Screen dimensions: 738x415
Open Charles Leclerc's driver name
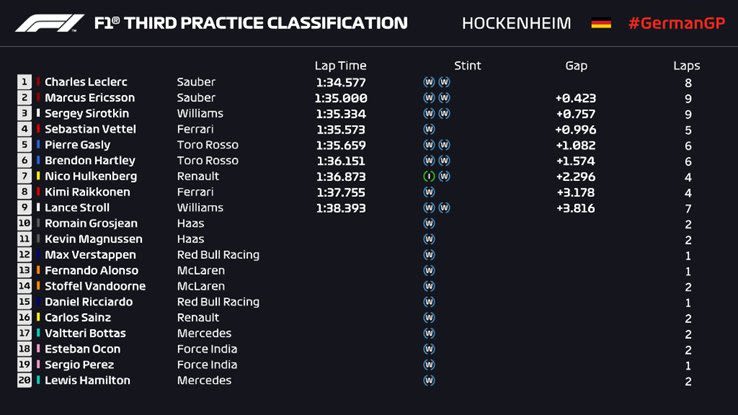click(86, 82)
